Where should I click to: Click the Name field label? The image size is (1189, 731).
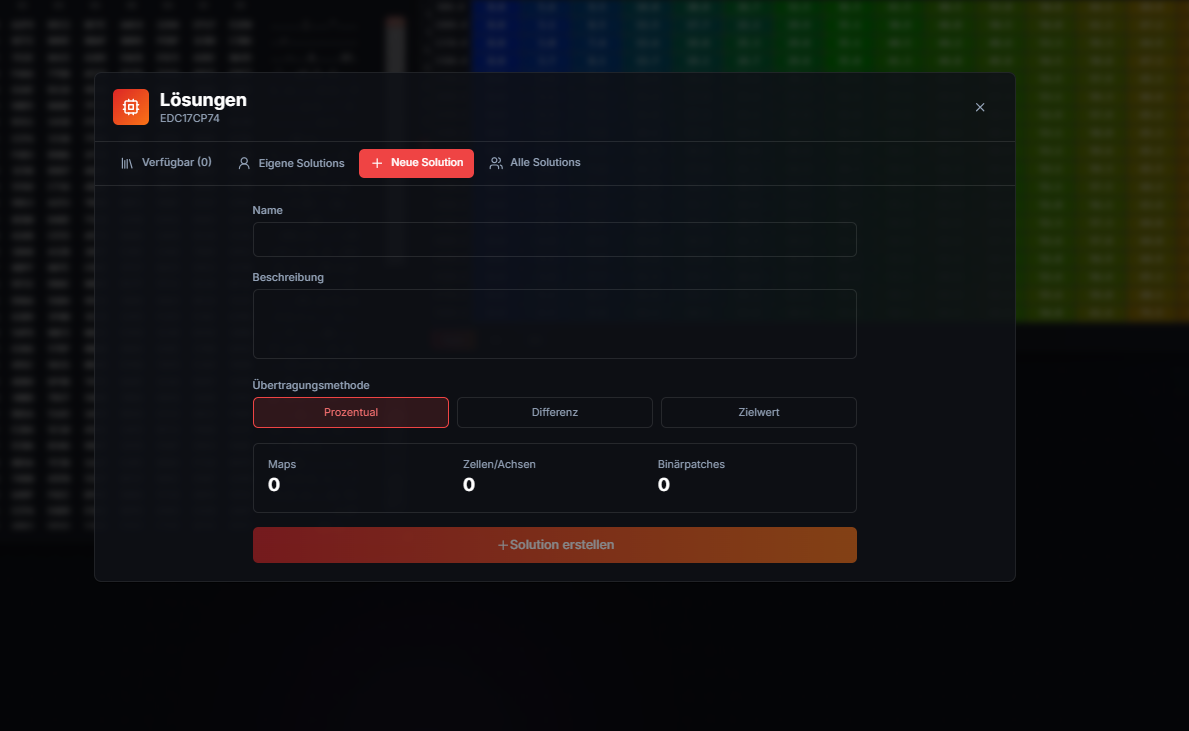[x=268, y=210]
